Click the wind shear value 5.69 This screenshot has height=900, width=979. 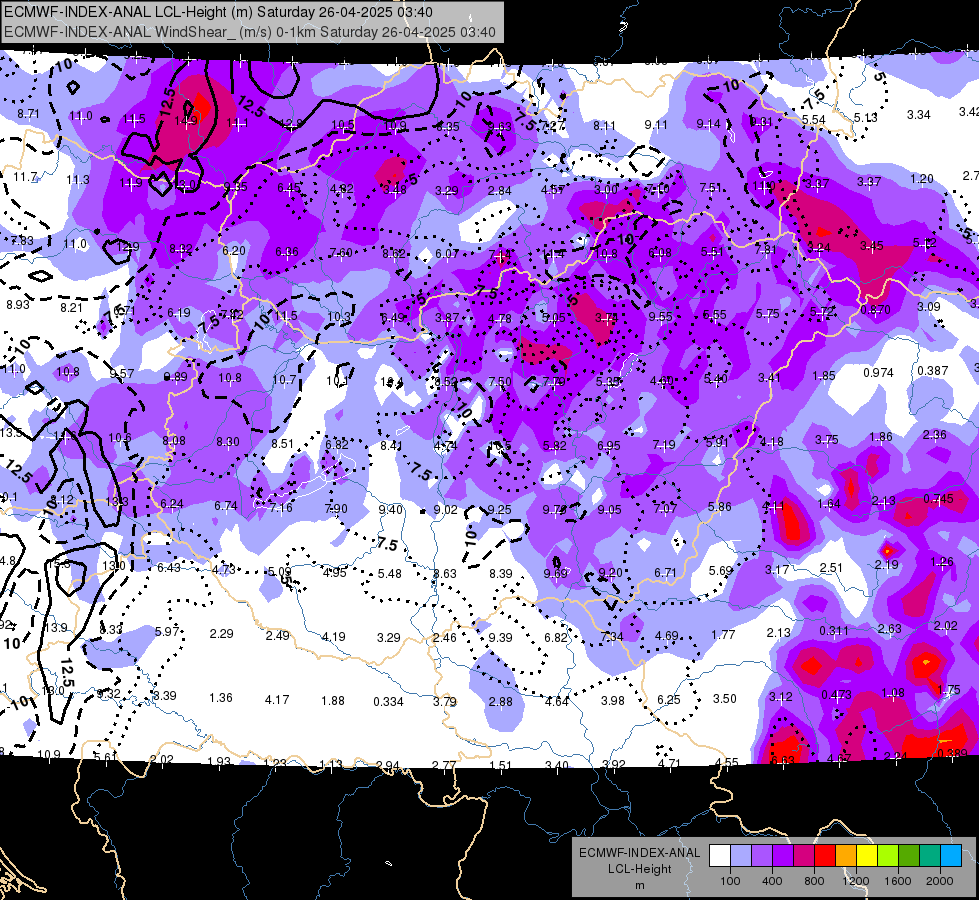click(721, 571)
